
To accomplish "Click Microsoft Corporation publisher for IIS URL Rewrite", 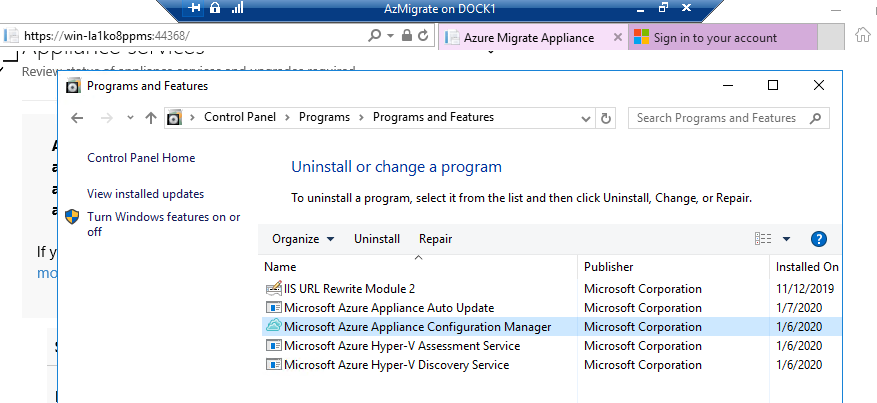I will coord(643,289).
